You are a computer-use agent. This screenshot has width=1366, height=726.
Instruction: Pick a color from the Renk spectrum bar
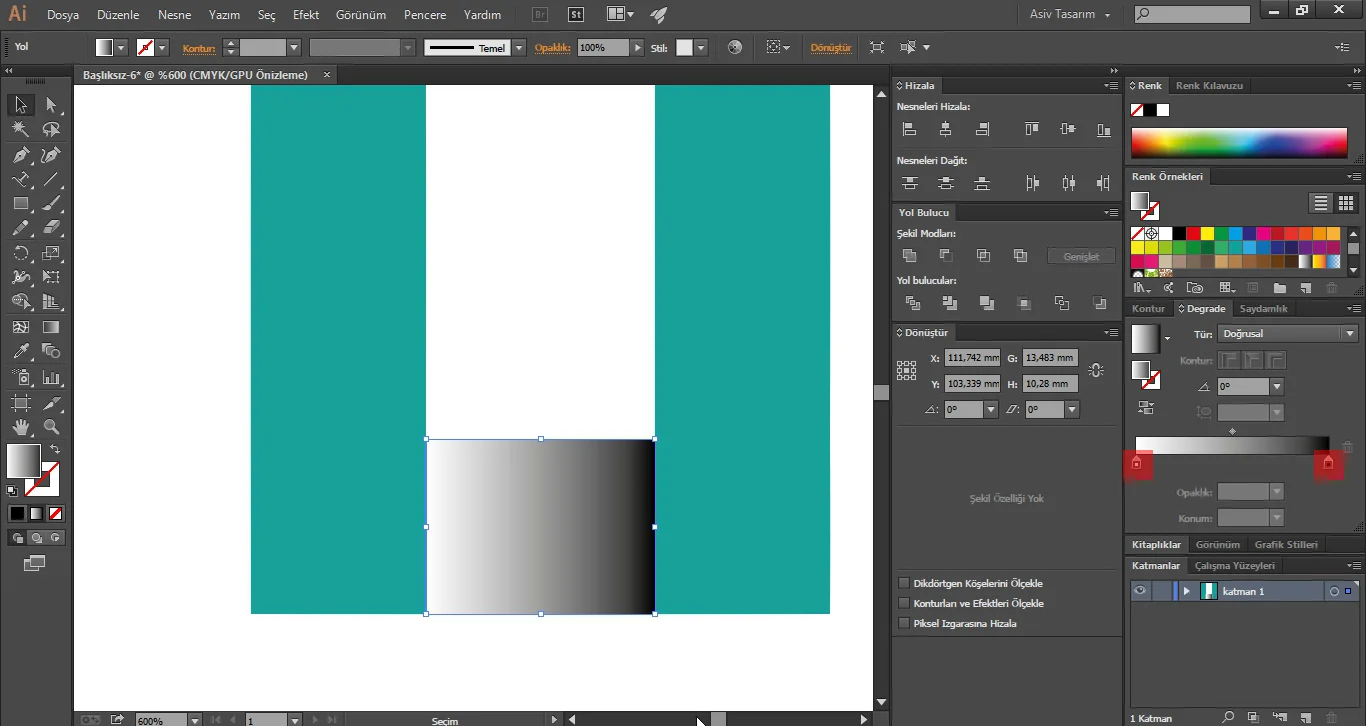point(1240,143)
